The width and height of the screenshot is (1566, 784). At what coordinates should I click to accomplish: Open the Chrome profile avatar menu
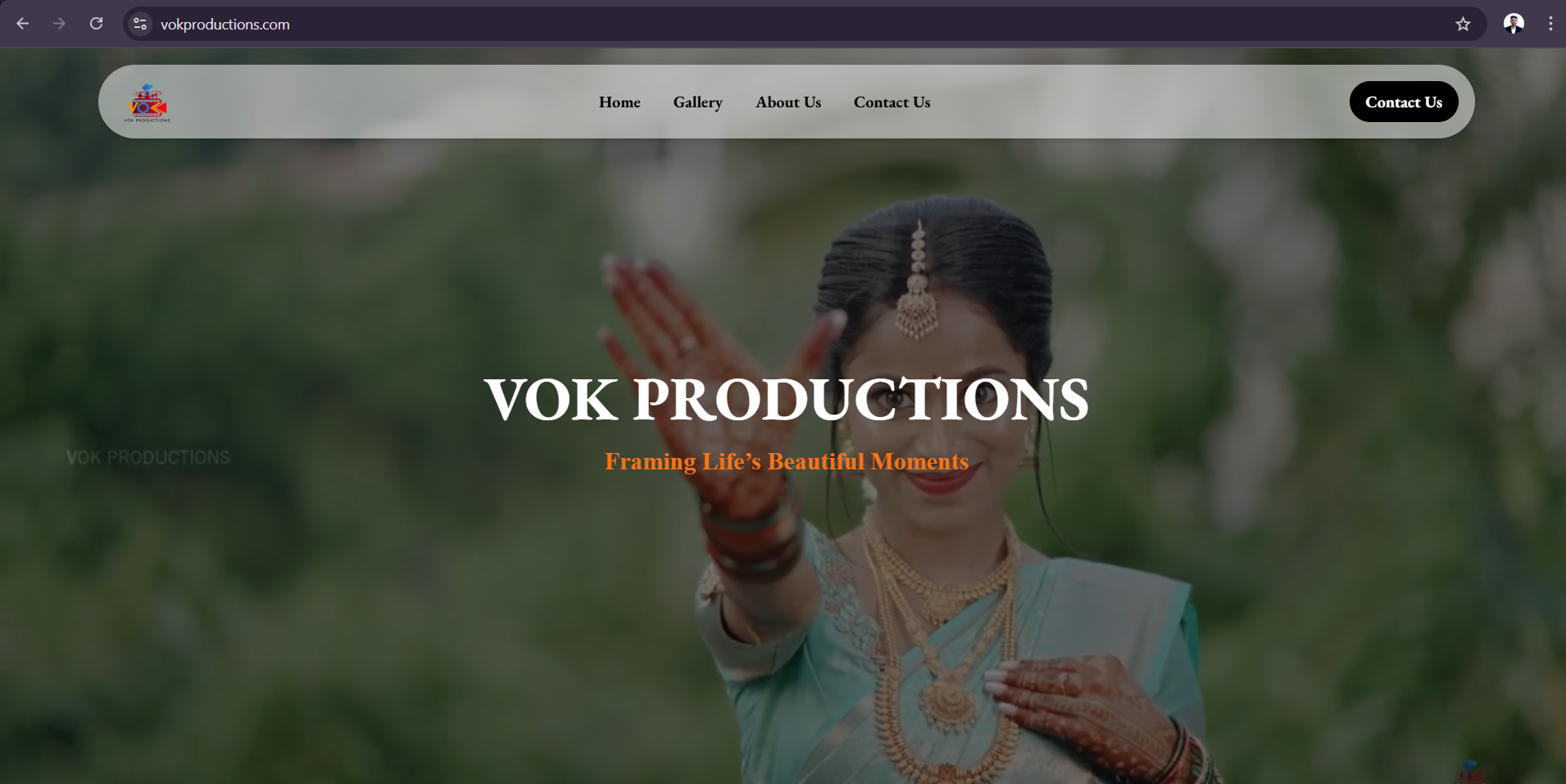coord(1514,24)
